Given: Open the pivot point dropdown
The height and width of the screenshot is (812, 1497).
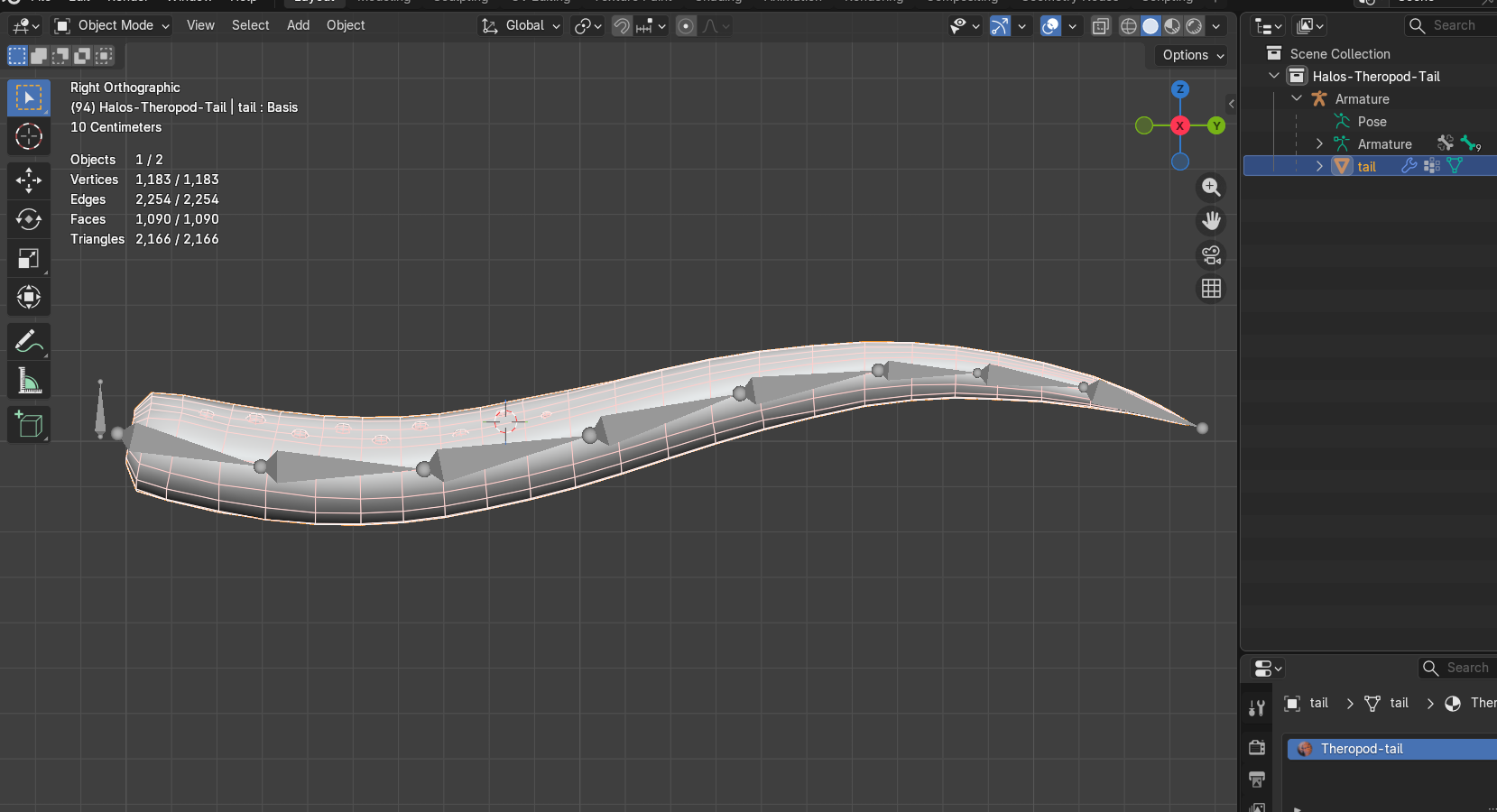Looking at the screenshot, I should 588,26.
